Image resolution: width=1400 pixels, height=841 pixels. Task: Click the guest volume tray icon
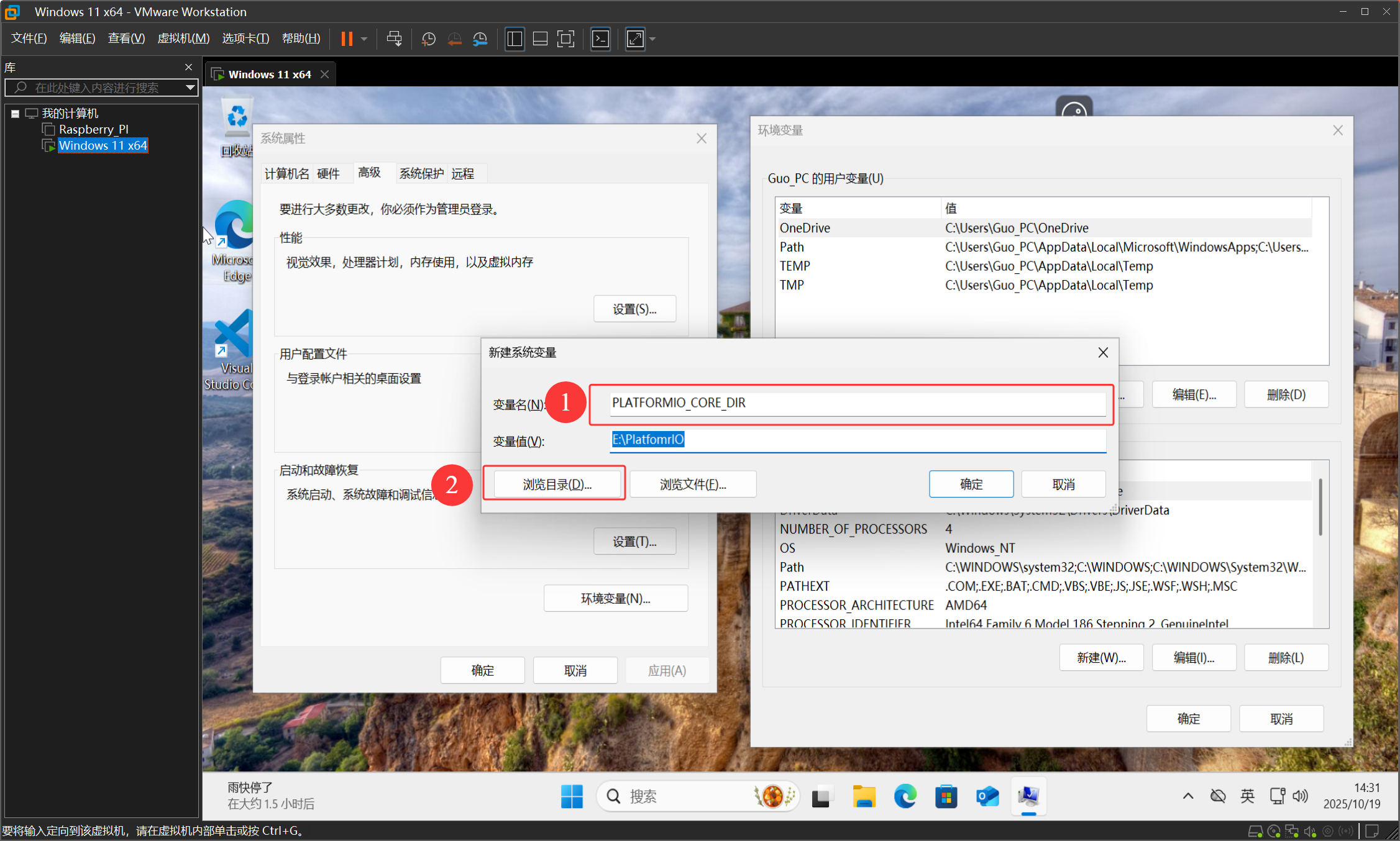[1301, 796]
